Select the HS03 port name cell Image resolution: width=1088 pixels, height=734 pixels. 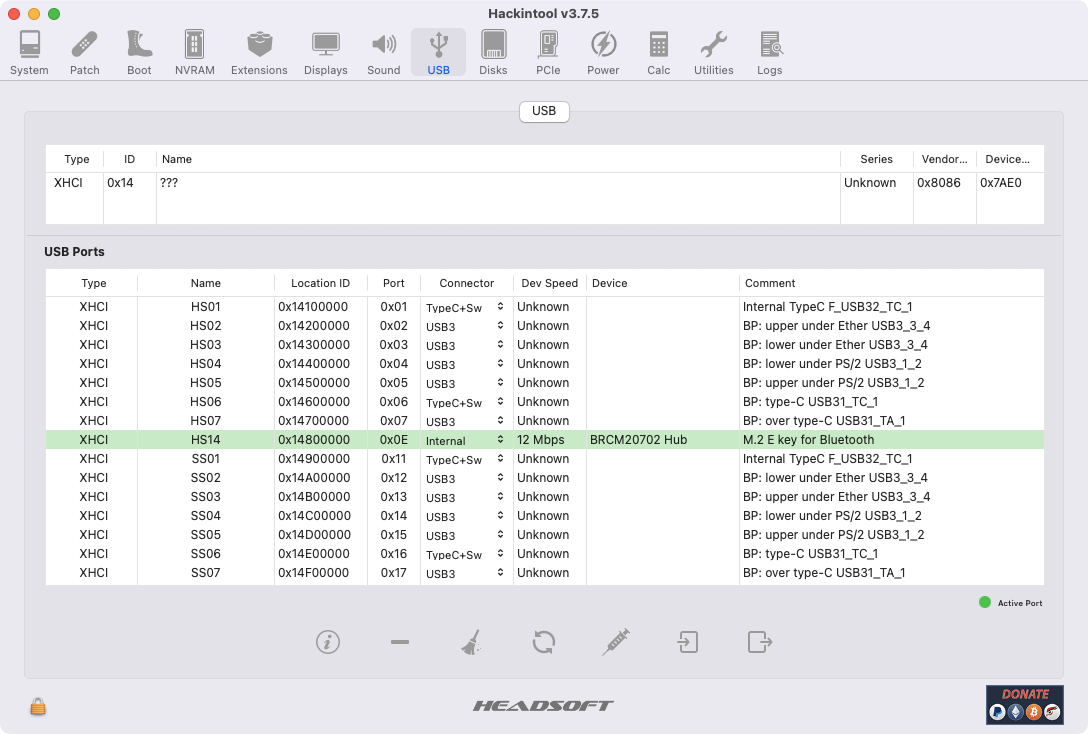pyautogui.click(x=205, y=345)
